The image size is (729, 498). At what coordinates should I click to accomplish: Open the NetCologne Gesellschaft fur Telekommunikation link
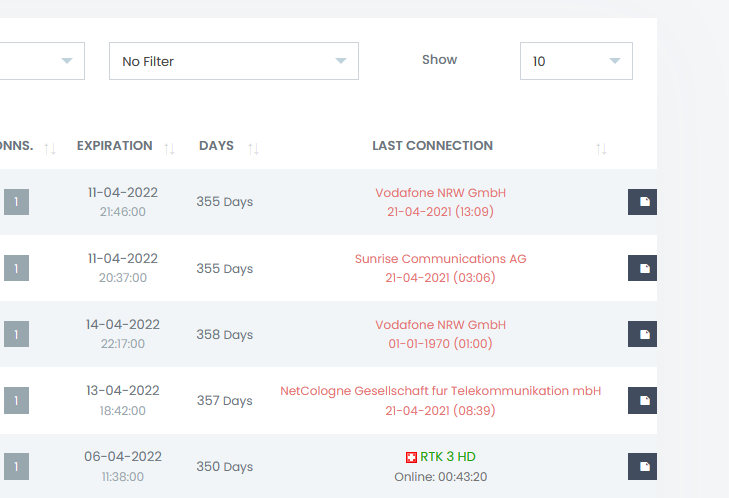[440, 391]
